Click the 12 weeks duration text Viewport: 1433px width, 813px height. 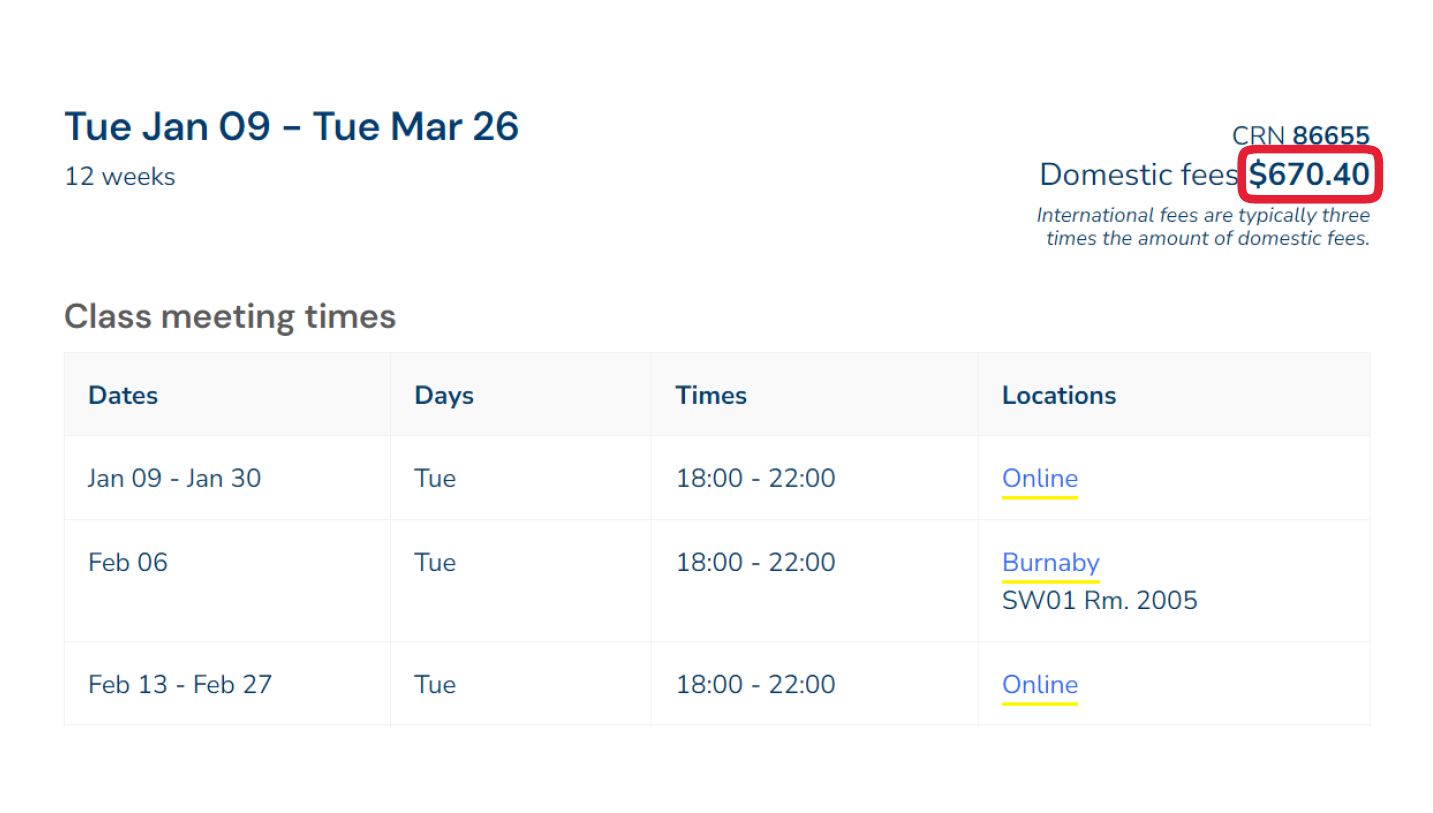tap(119, 177)
